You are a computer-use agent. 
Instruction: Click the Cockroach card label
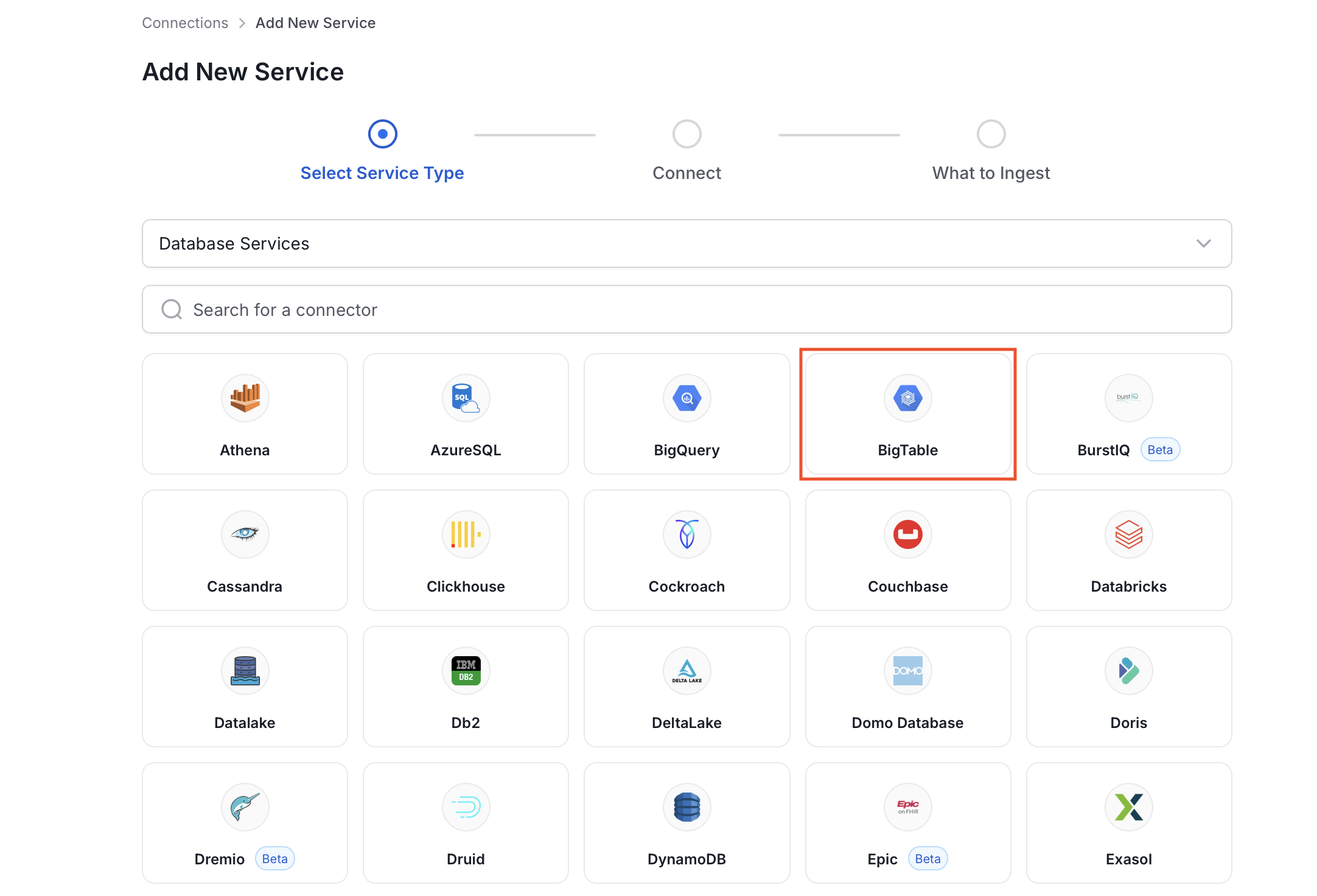tap(686, 587)
